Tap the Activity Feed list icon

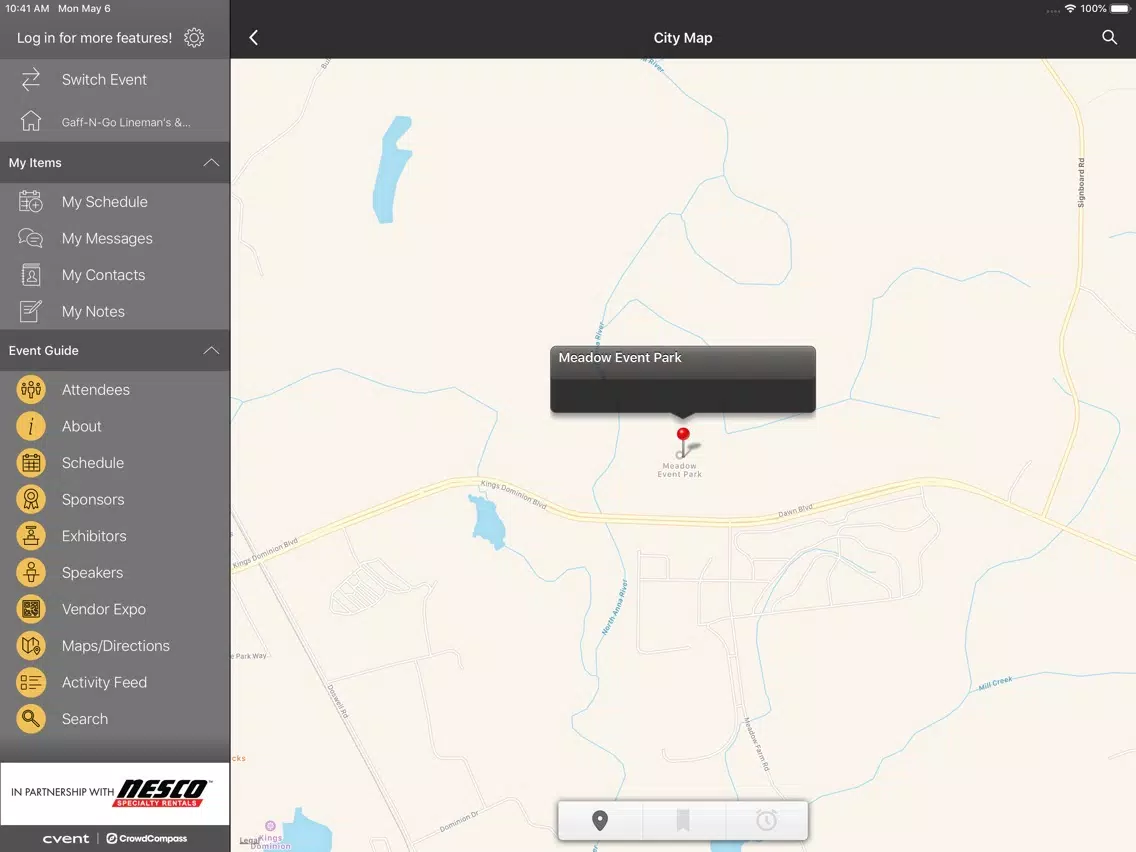(30, 682)
